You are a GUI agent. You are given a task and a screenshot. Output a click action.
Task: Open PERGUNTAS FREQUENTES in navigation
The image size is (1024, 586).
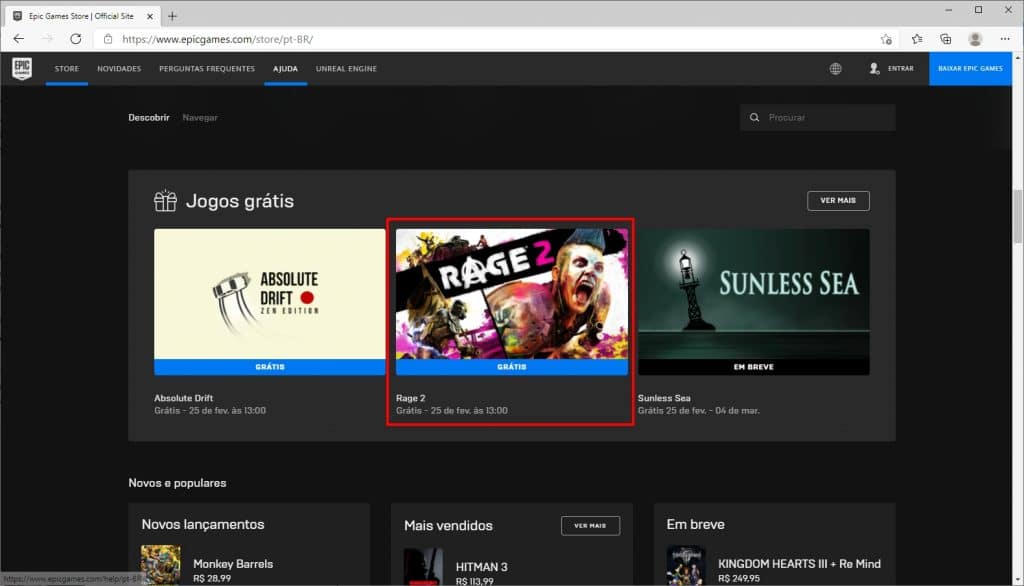(207, 69)
